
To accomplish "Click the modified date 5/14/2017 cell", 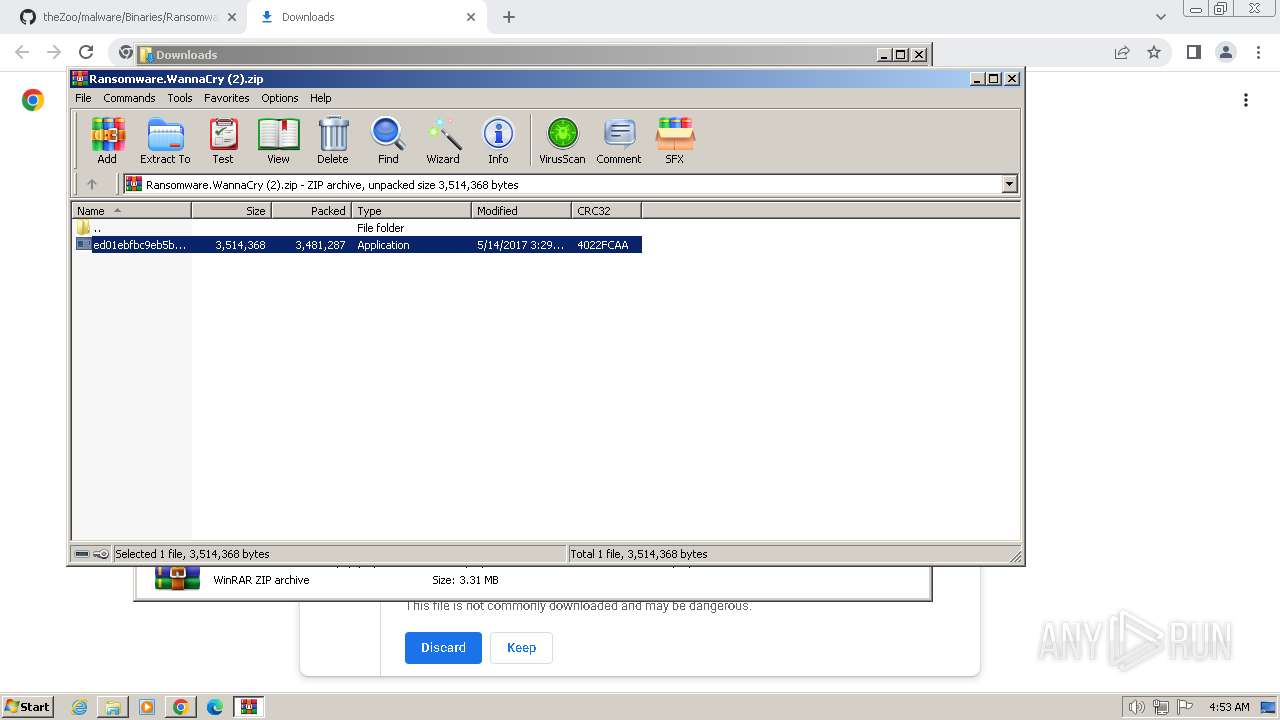I will pyautogui.click(x=520, y=245).
